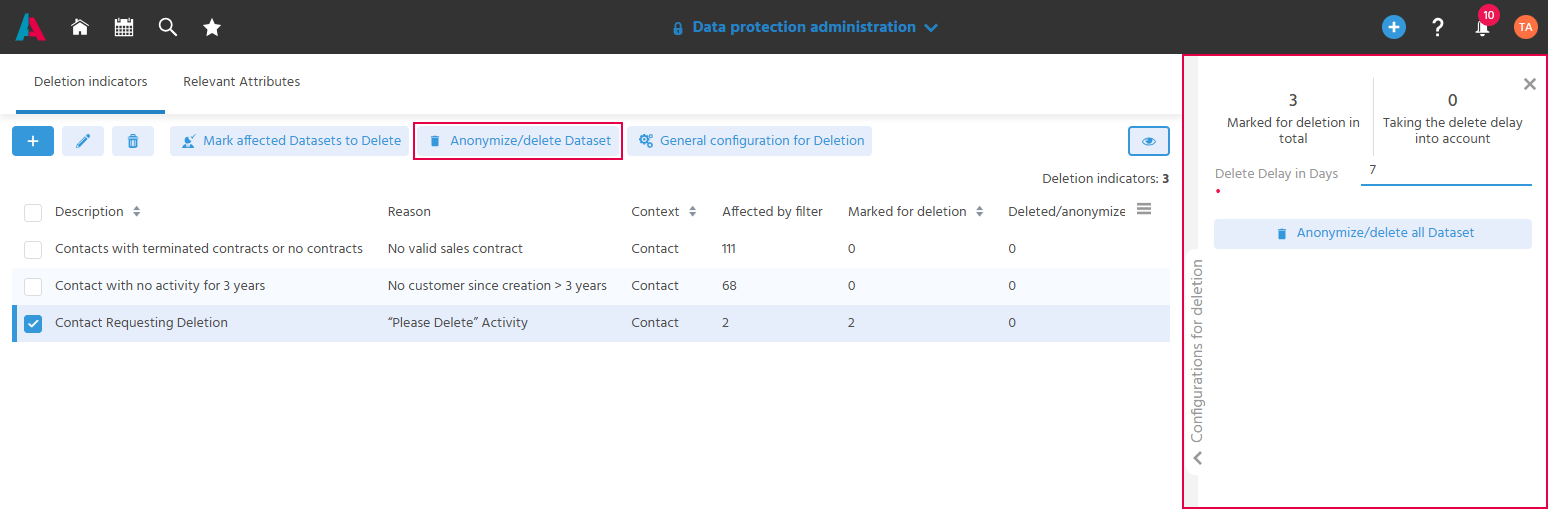Image resolution: width=1548 pixels, height=509 pixels.
Task: Open the calendar icon in top bar
Action: (x=124, y=28)
